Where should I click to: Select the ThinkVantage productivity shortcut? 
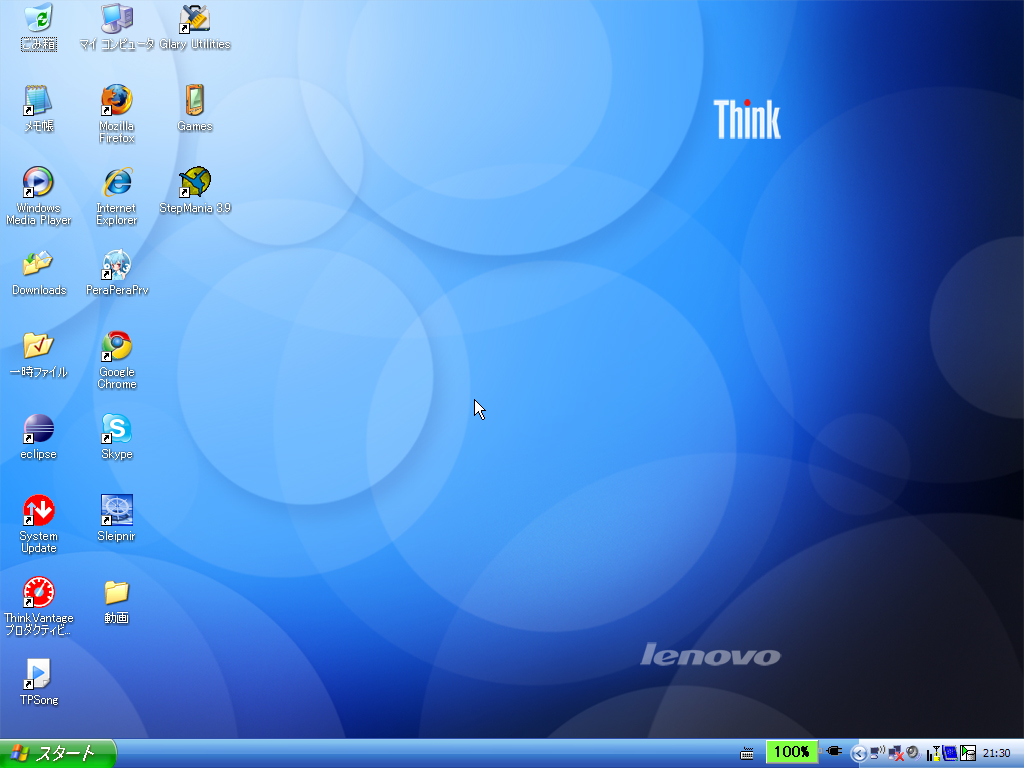click(39, 606)
